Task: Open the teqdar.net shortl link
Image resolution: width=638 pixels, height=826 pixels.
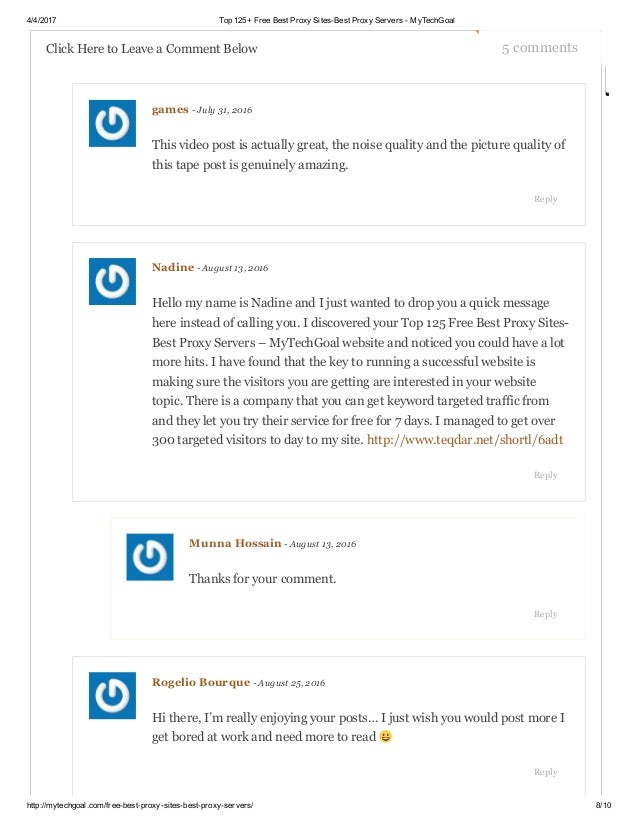Action: (465, 440)
